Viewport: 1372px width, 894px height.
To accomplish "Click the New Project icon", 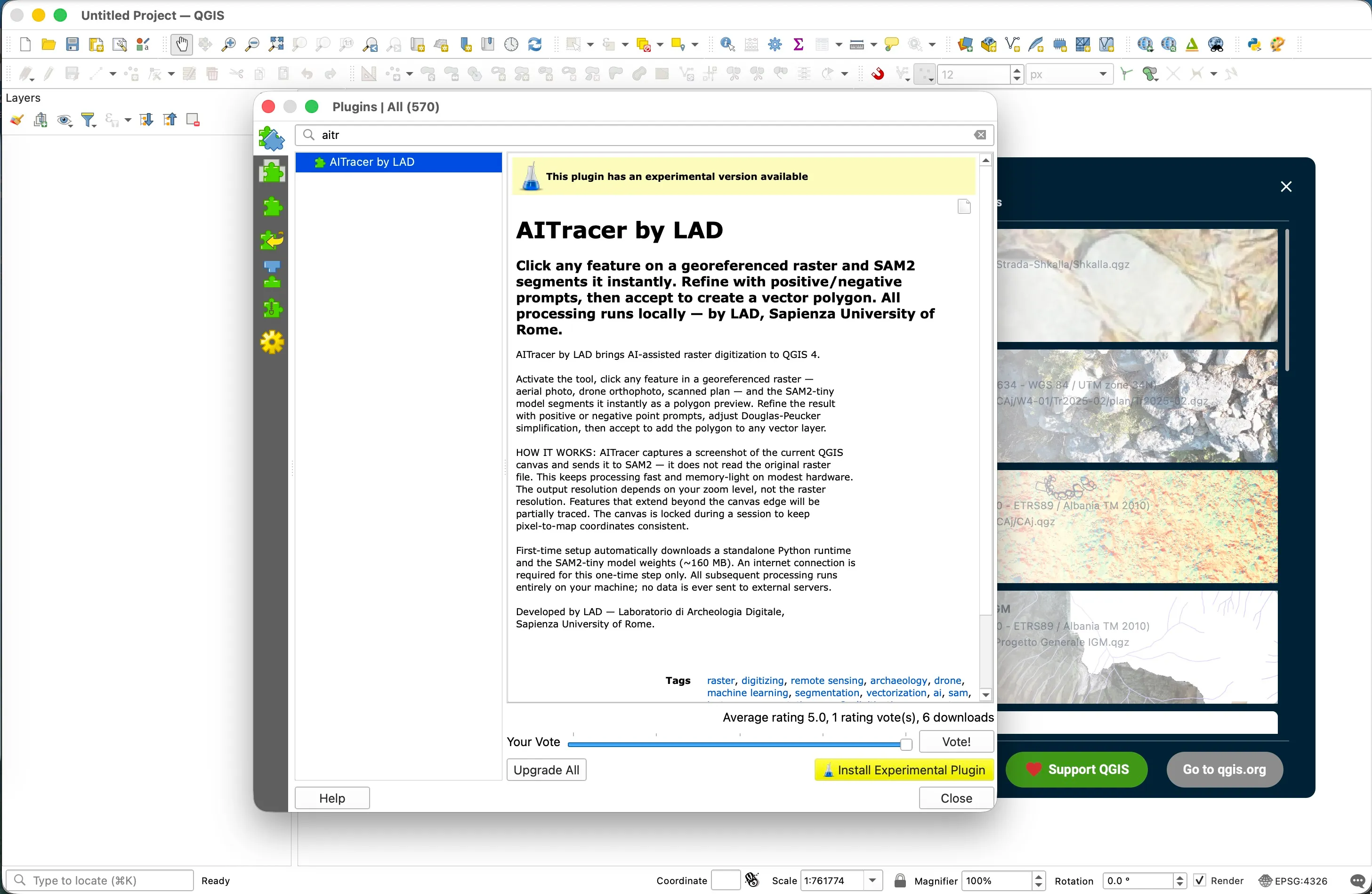I will 25,44.
